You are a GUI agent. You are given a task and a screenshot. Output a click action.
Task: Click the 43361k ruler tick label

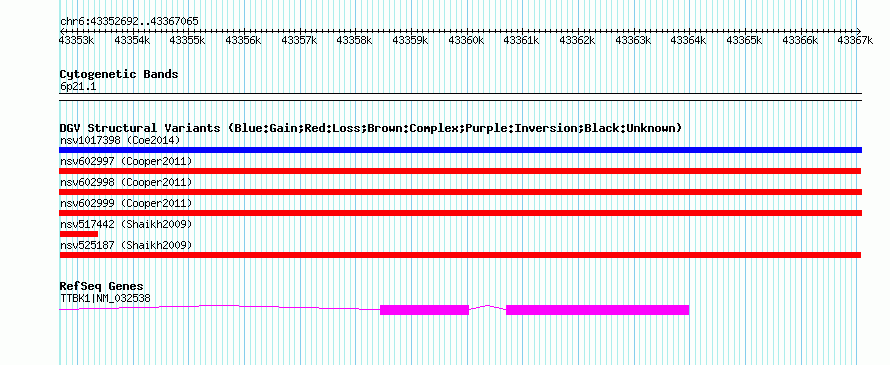522,40
